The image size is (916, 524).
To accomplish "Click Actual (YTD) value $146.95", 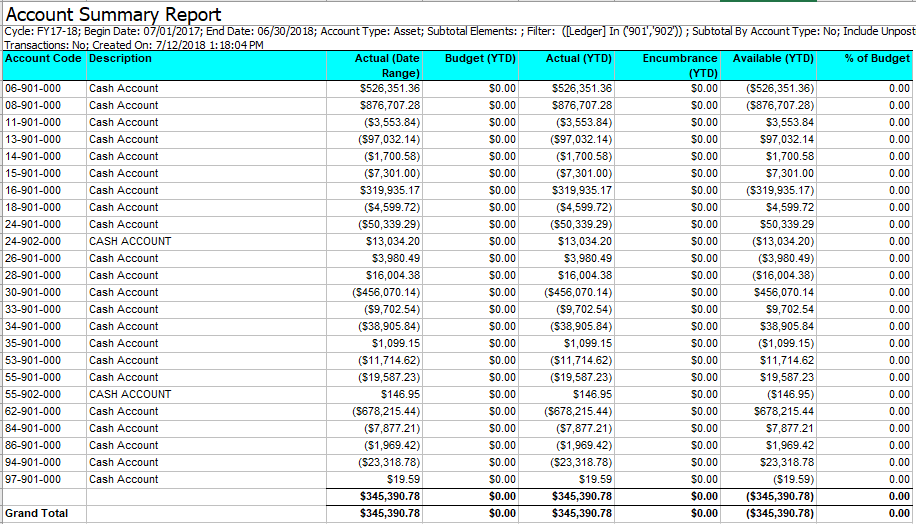I will click(592, 394).
